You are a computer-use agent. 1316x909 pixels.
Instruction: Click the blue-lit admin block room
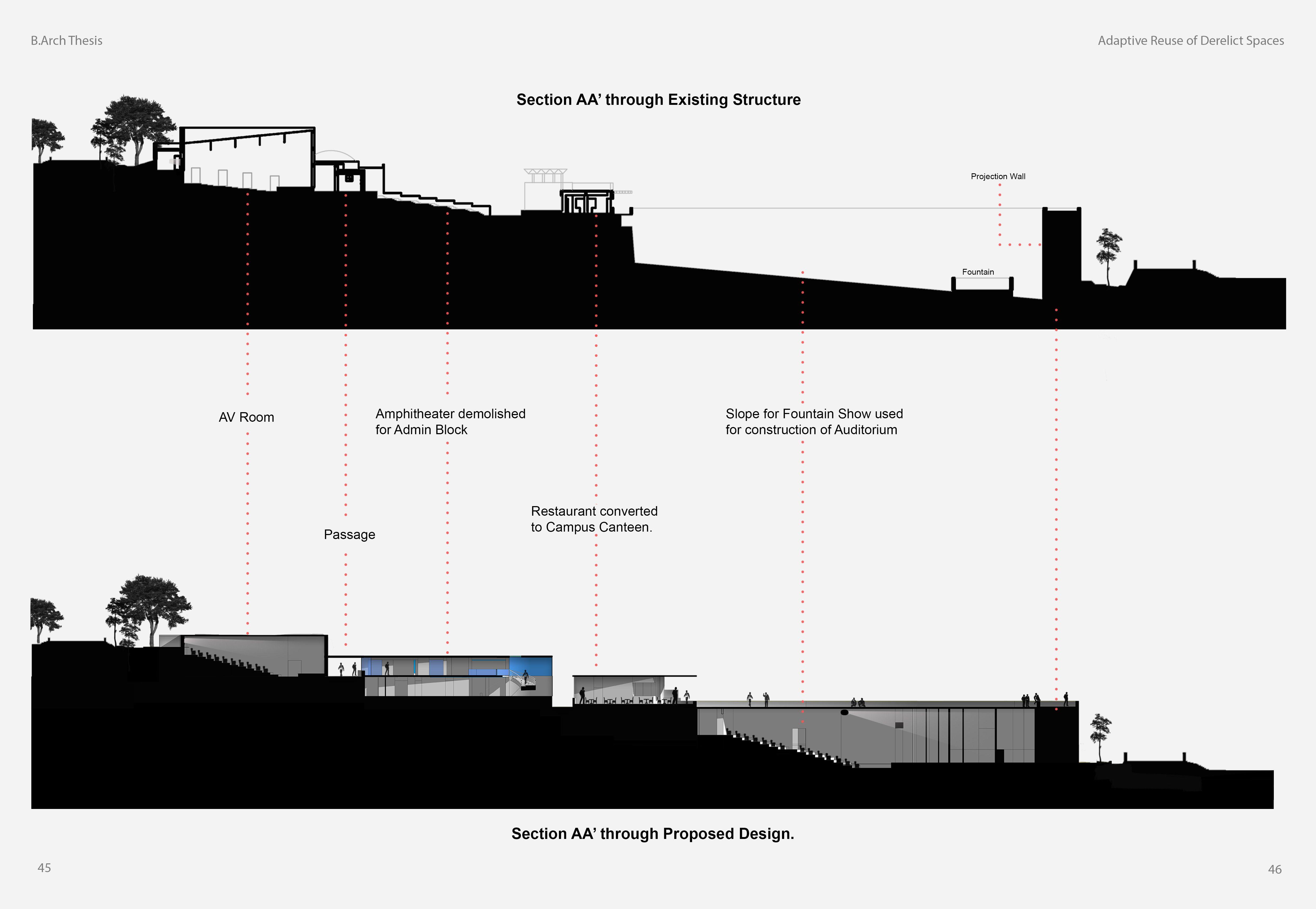click(x=530, y=665)
